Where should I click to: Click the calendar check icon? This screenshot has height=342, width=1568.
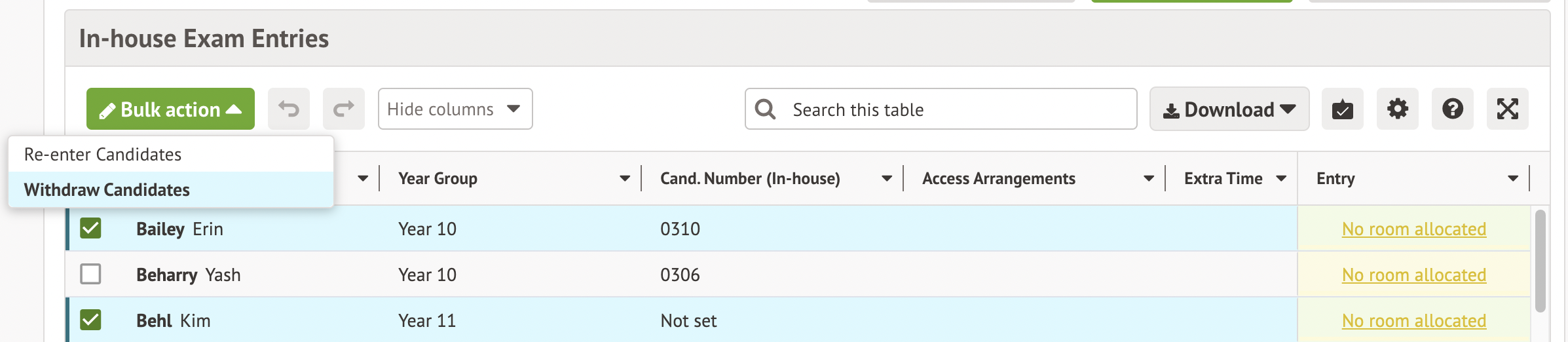[1342, 109]
